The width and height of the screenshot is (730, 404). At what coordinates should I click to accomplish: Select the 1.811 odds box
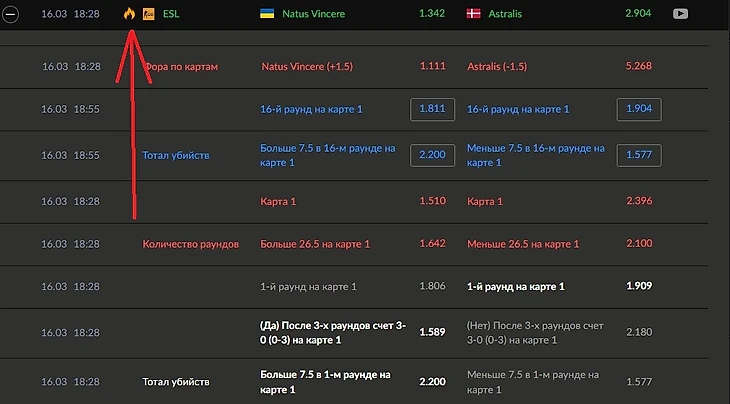tap(433, 109)
